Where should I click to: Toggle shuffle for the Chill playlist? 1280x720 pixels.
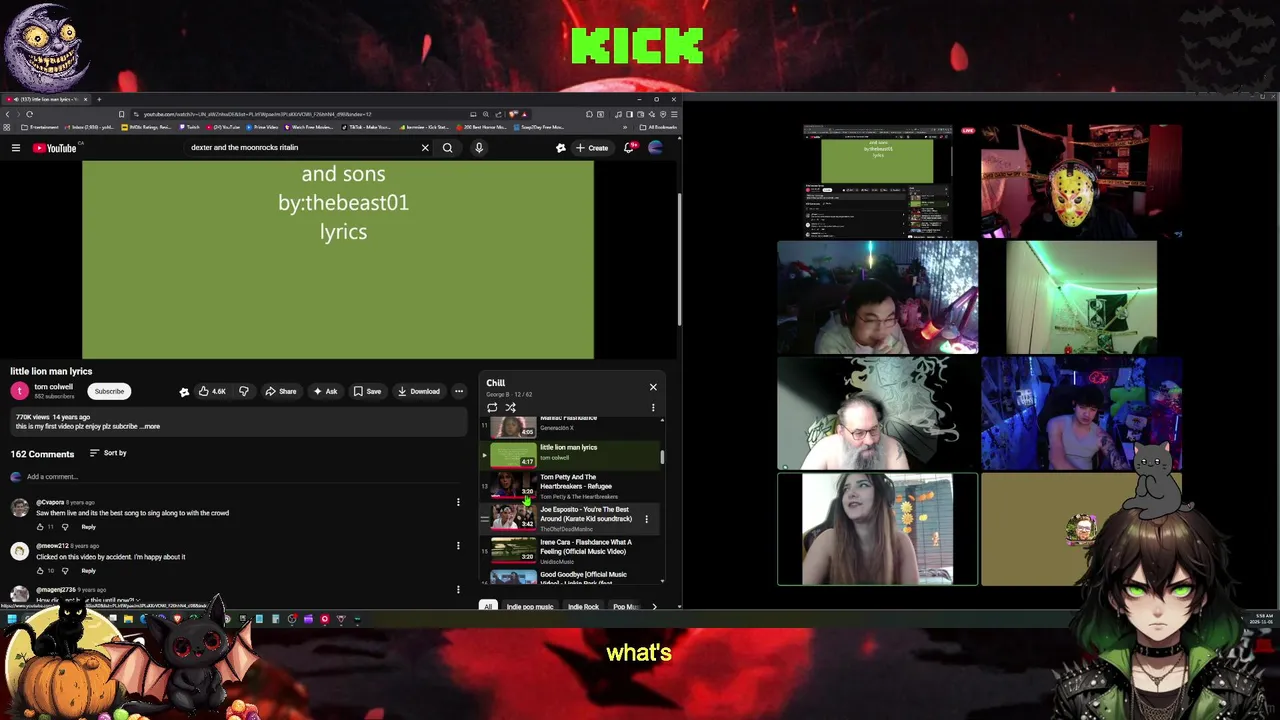tap(510, 408)
